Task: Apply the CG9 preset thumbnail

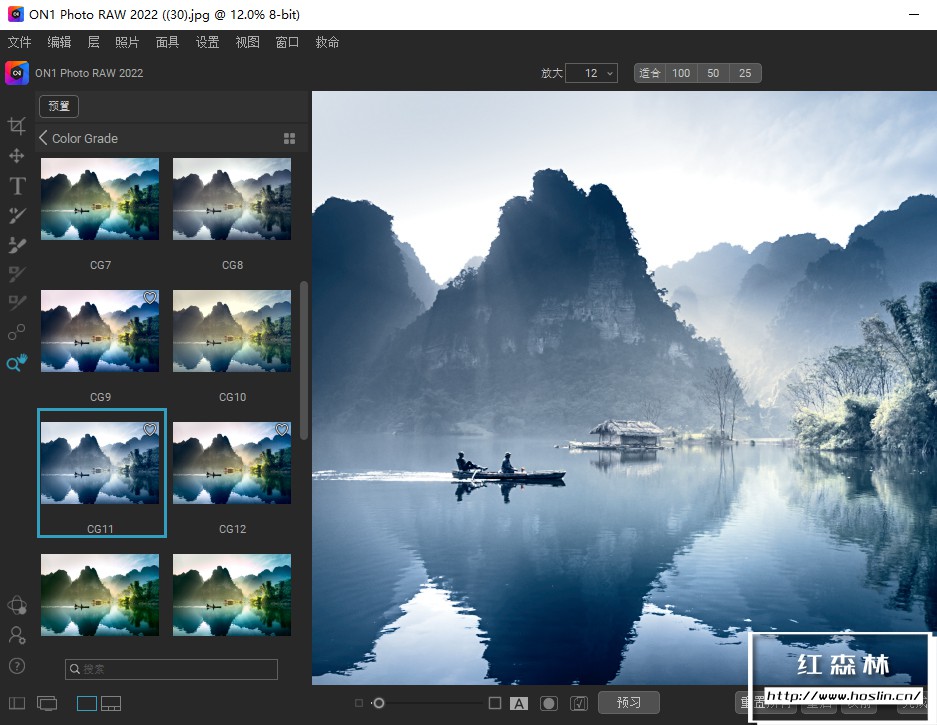Action: [100, 331]
